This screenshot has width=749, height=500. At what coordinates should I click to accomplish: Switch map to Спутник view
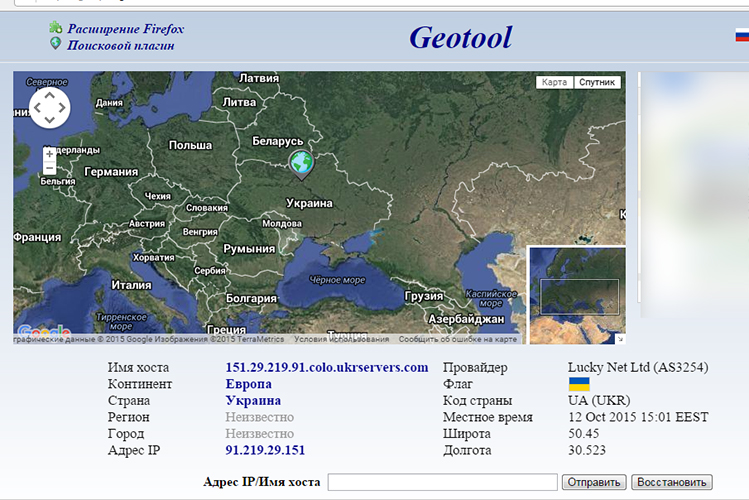click(x=597, y=82)
